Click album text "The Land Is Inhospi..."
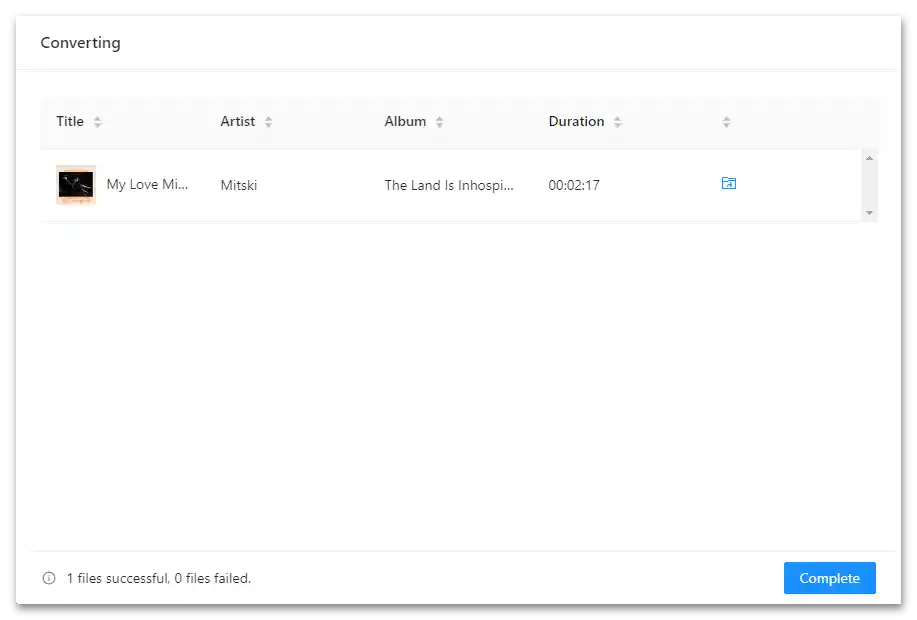Image resolution: width=917 pixels, height=620 pixels. point(449,185)
